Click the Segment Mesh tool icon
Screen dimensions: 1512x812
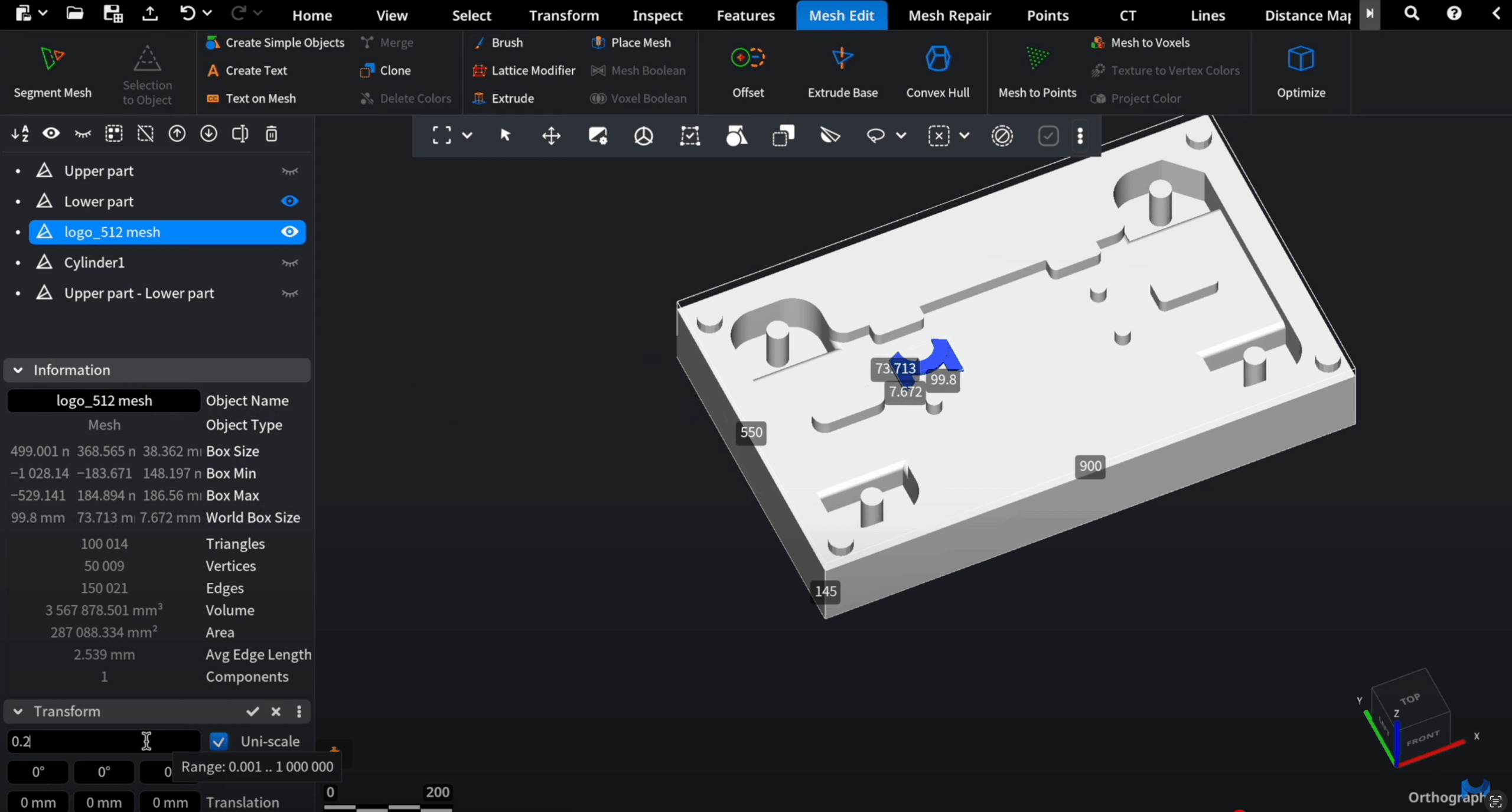52,59
